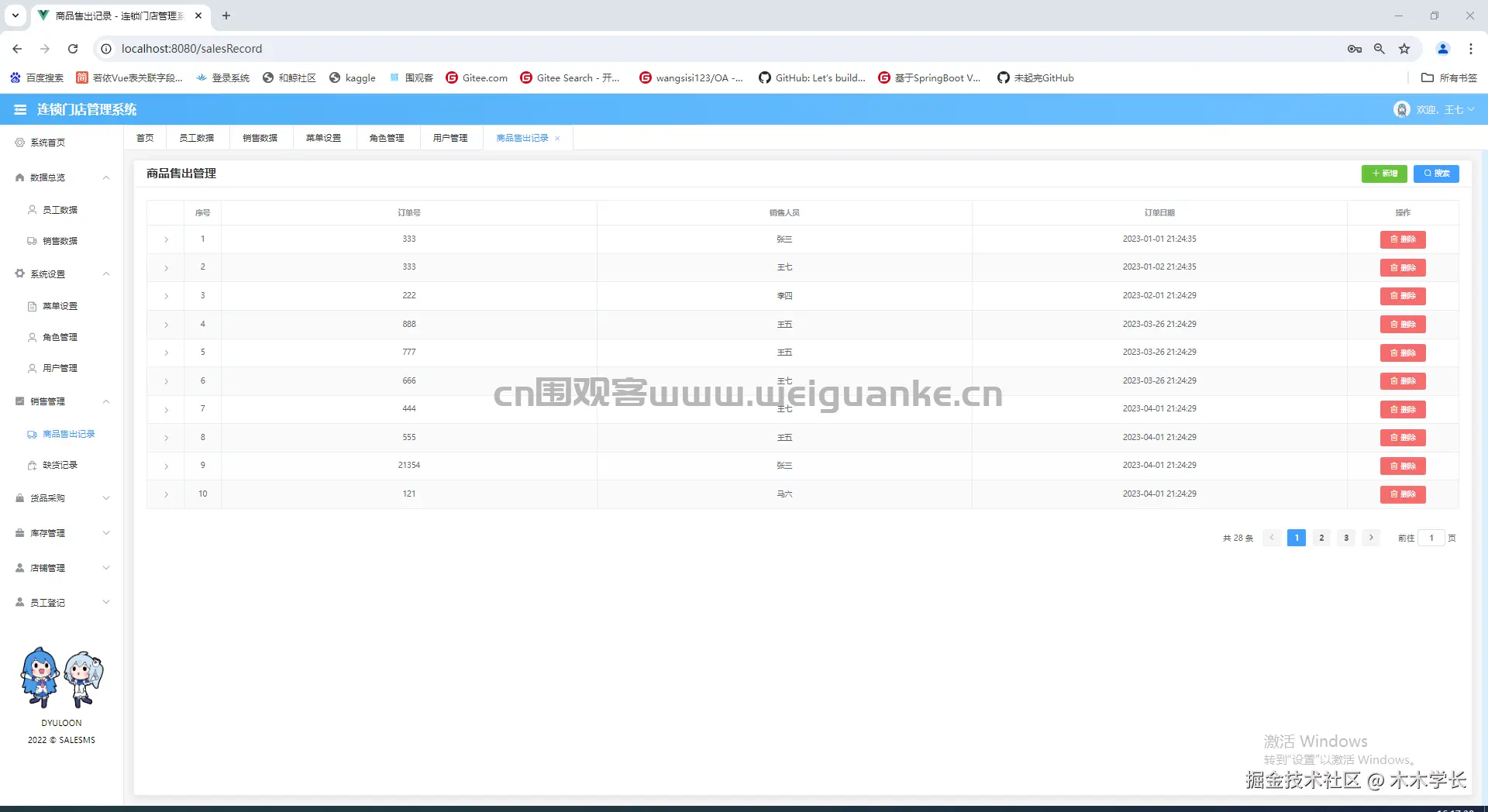Go to pagination page 3
1488x812 pixels.
pyautogui.click(x=1346, y=538)
